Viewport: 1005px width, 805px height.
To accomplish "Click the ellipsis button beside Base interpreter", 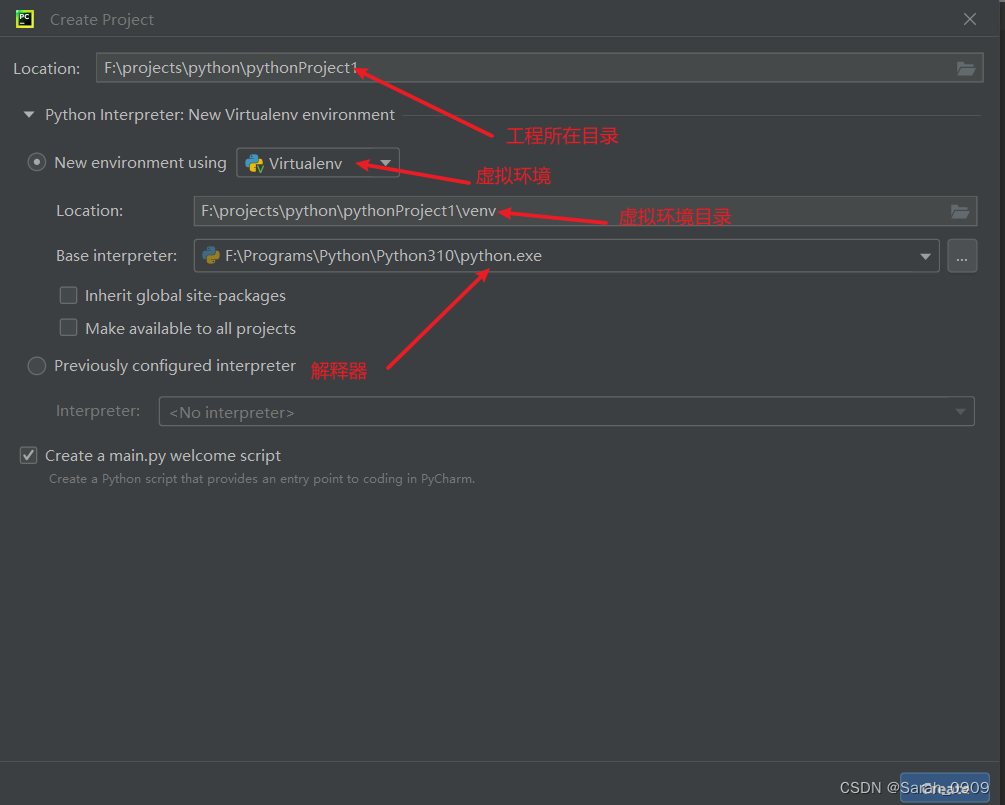I will (962, 256).
